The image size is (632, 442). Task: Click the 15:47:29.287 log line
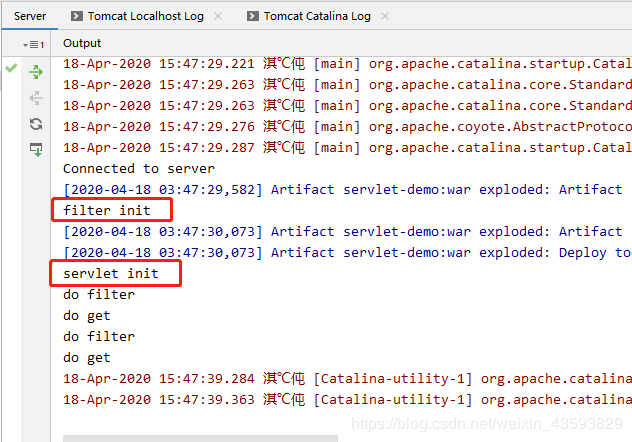tap(347, 147)
